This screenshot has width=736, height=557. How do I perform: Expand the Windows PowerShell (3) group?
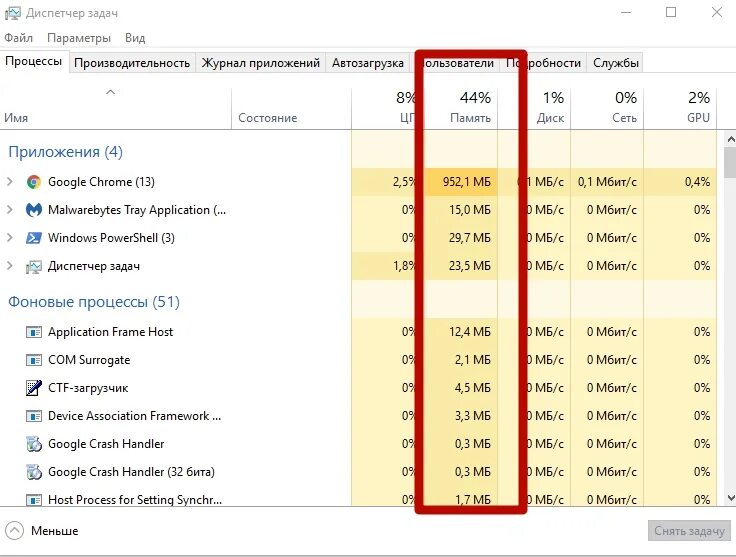(10, 238)
